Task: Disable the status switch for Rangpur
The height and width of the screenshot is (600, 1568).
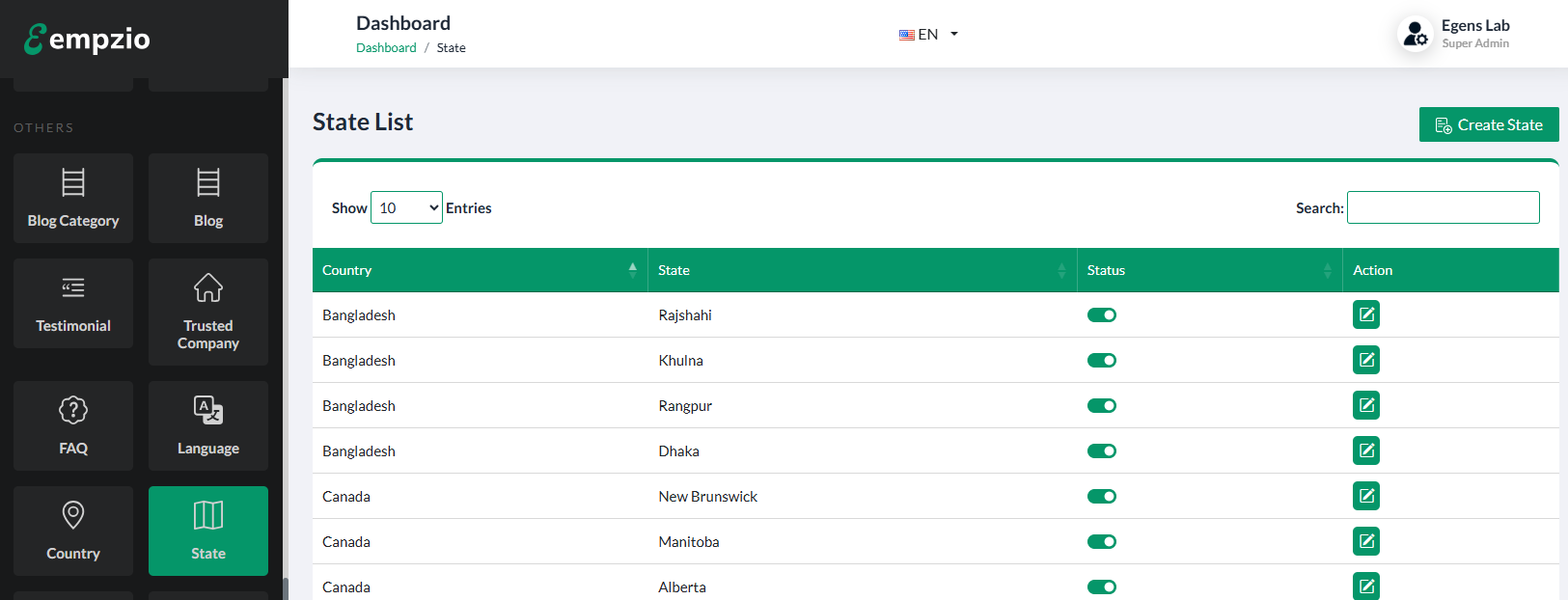Action: [x=1101, y=405]
